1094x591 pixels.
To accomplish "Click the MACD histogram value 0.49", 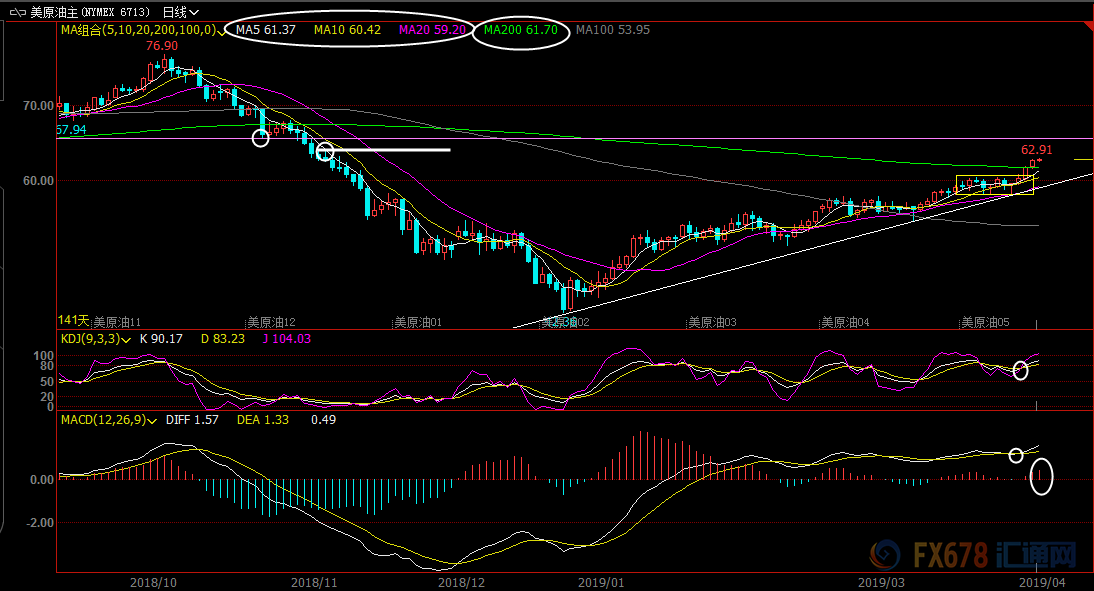I will (x=323, y=420).
